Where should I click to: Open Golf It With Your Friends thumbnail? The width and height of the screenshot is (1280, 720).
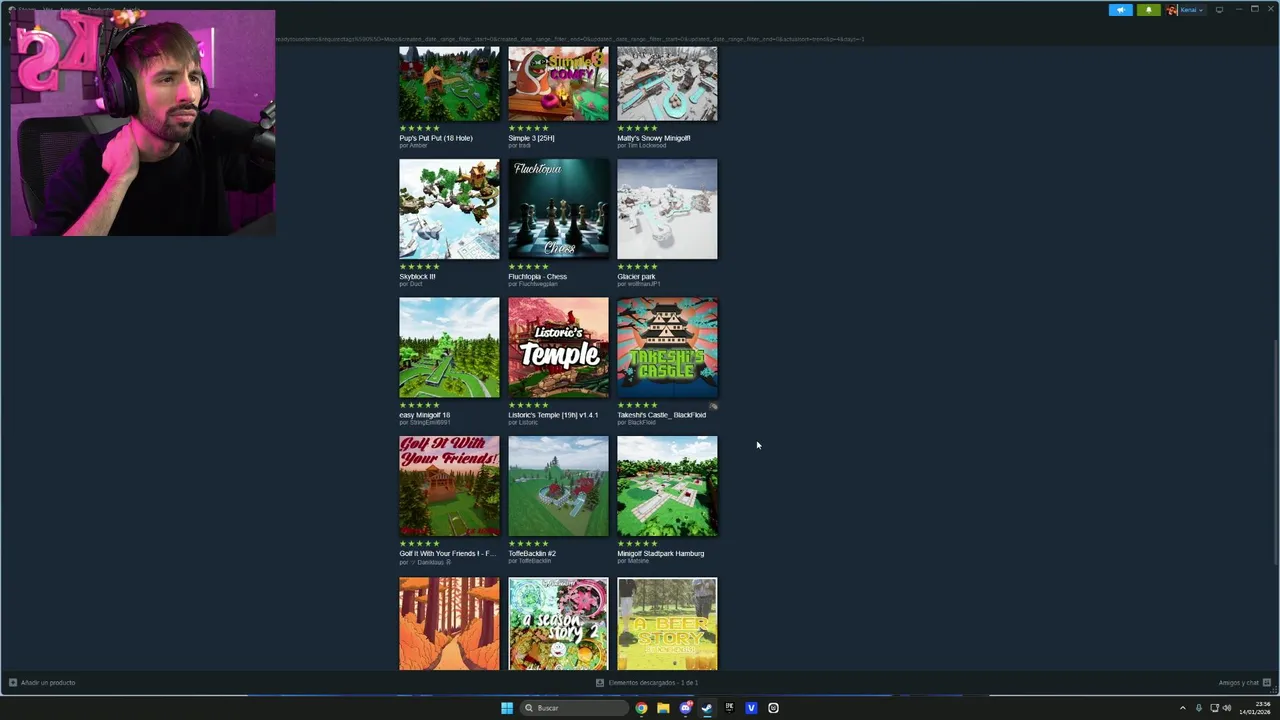pyautogui.click(x=449, y=486)
